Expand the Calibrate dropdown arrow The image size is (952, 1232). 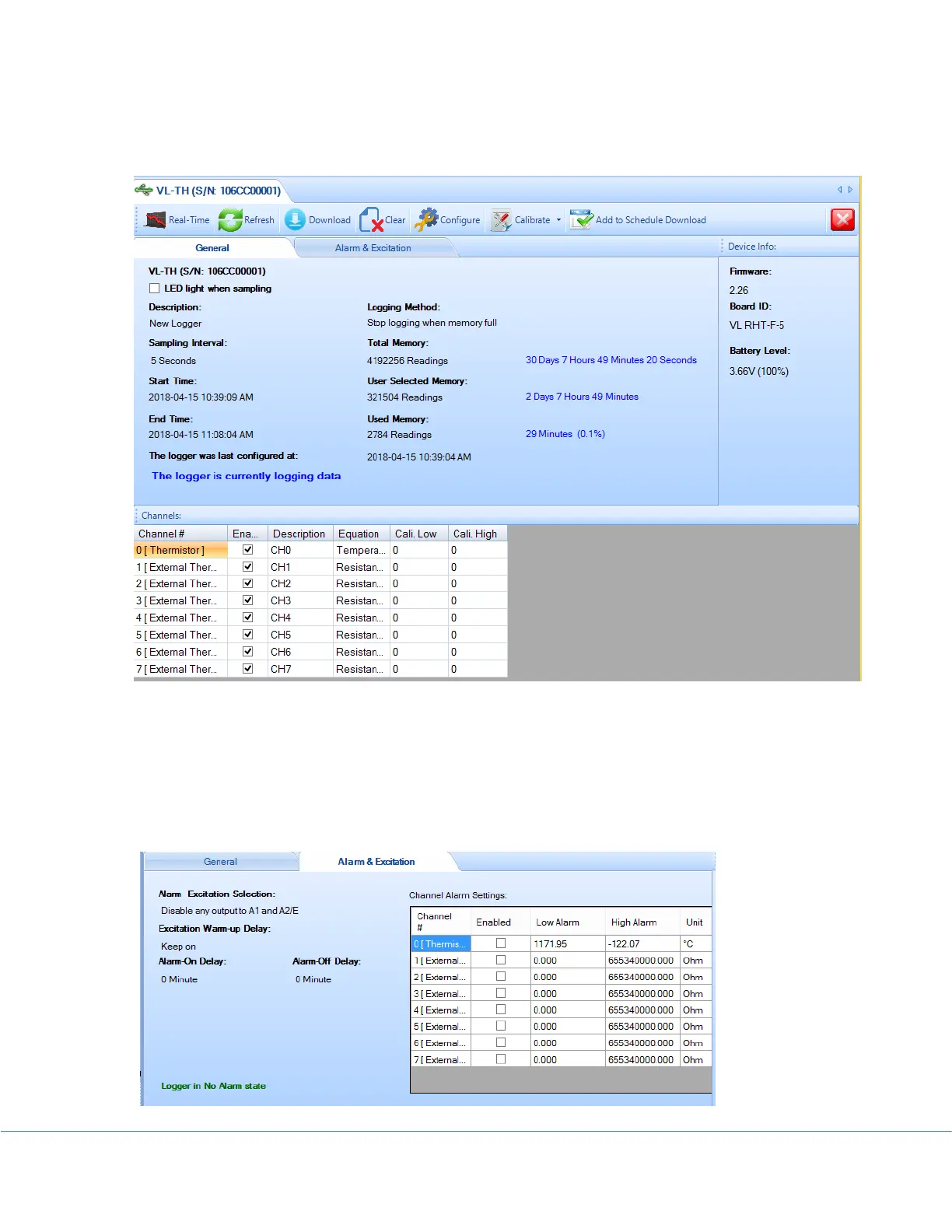pyautogui.click(x=558, y=220)
